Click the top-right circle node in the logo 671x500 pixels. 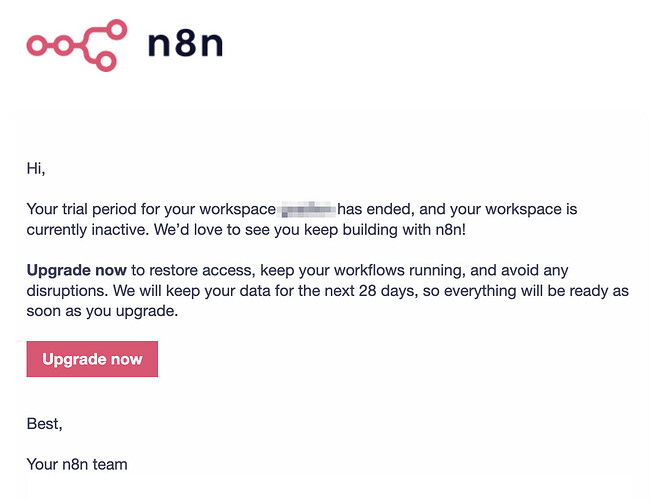click(x=116, y=30)
